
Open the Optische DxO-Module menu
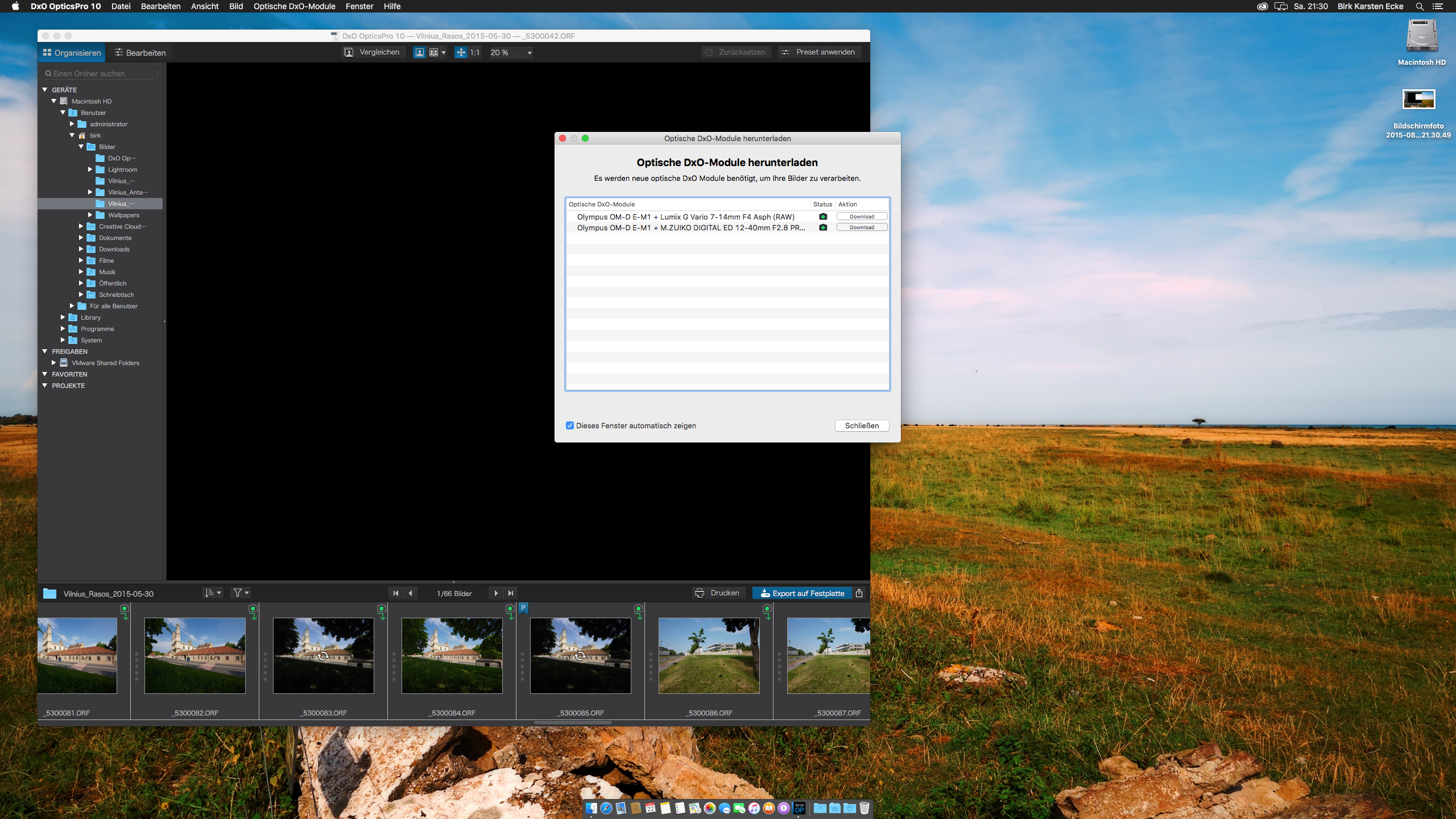[294, 6]
